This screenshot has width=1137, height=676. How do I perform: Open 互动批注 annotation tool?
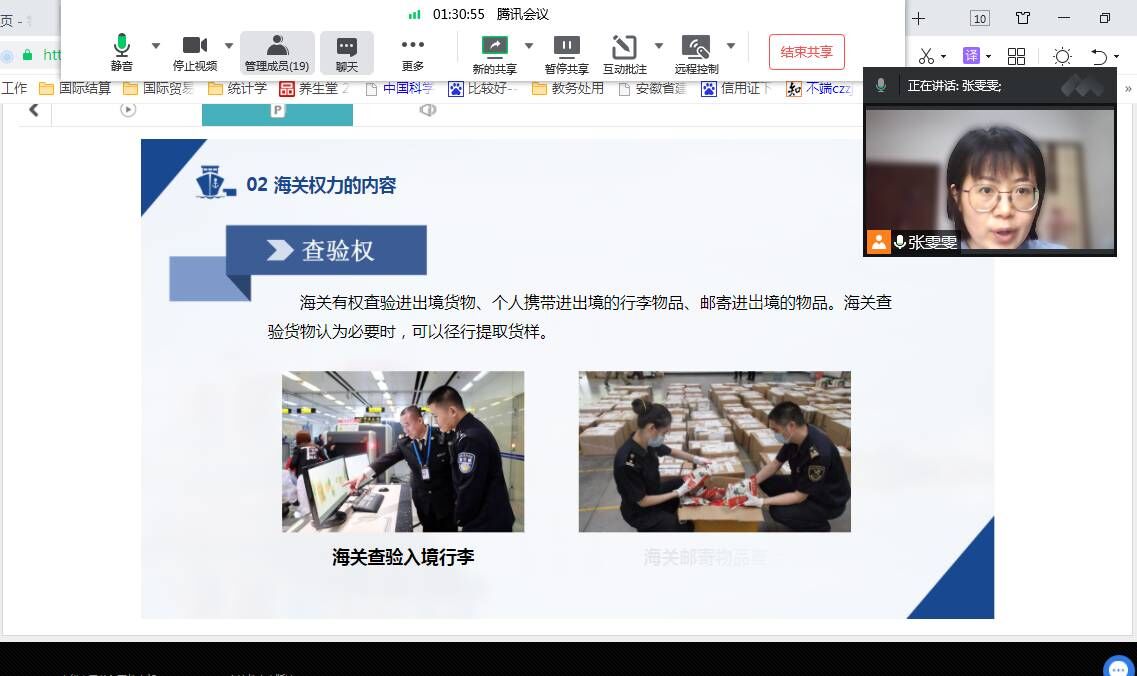pyautogui.click(x=624, y=52)
